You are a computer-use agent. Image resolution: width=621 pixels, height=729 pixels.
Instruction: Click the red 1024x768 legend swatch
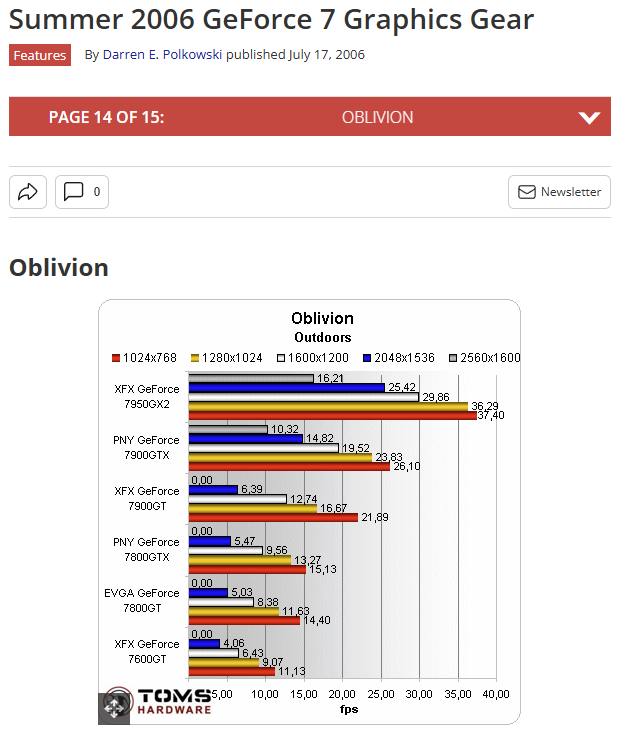(116, 358)
